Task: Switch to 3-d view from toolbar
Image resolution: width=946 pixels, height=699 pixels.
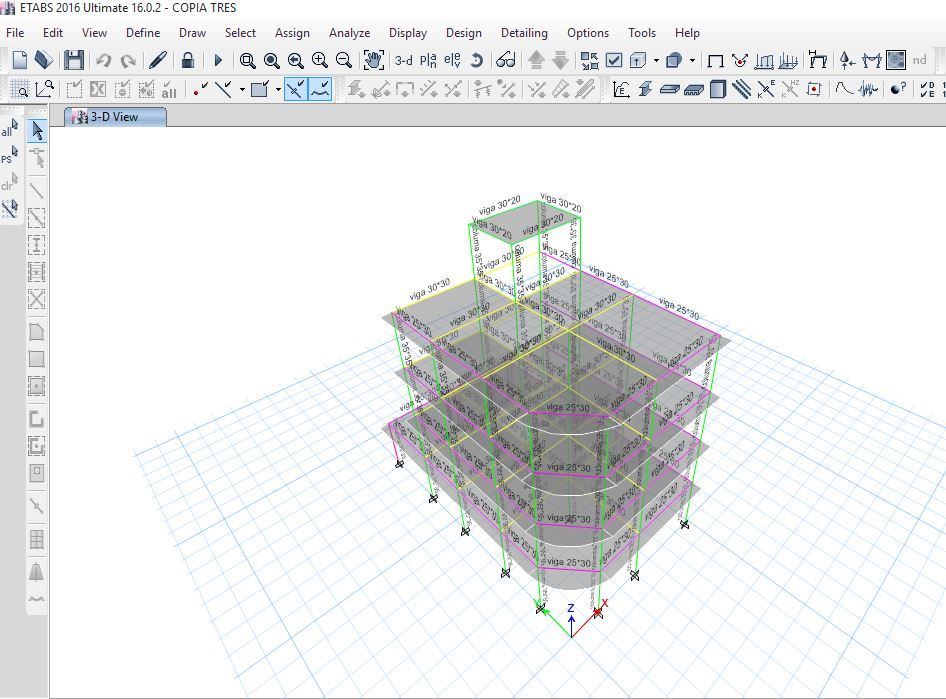Action: pyautogui.click(x=404, y=61)
